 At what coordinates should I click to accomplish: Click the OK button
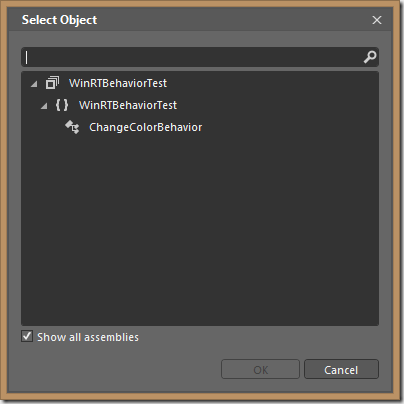(x=260, y=369)
